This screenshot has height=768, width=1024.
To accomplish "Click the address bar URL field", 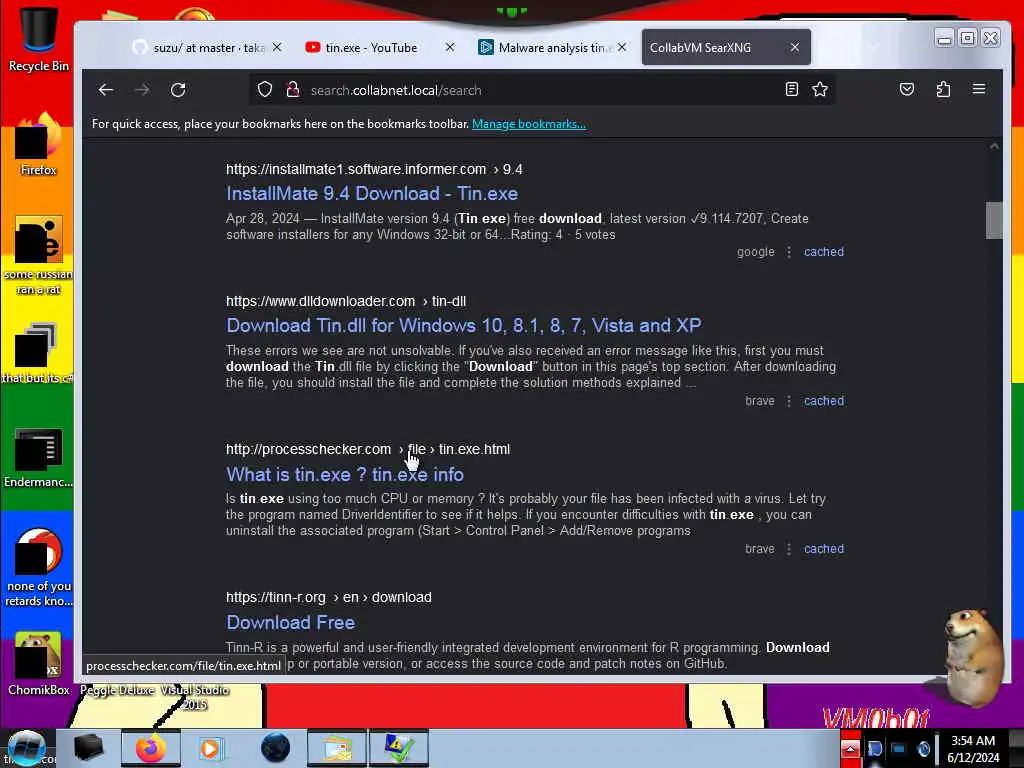I will click(542, 90).
